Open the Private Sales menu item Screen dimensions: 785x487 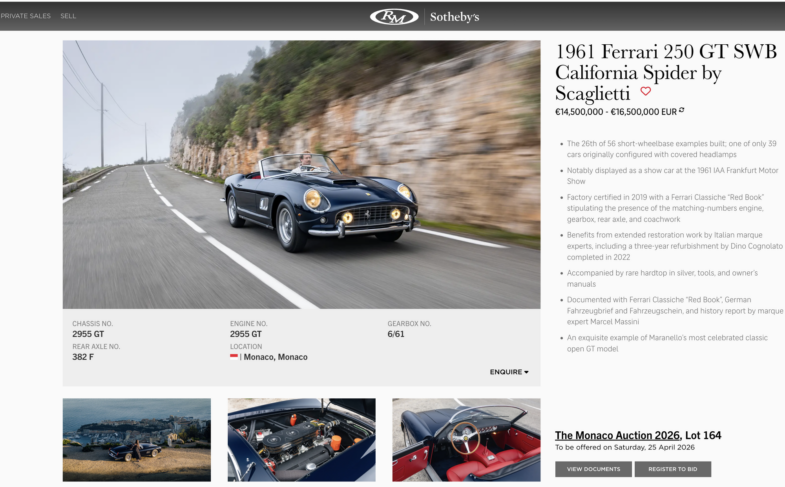click(26, 16)
